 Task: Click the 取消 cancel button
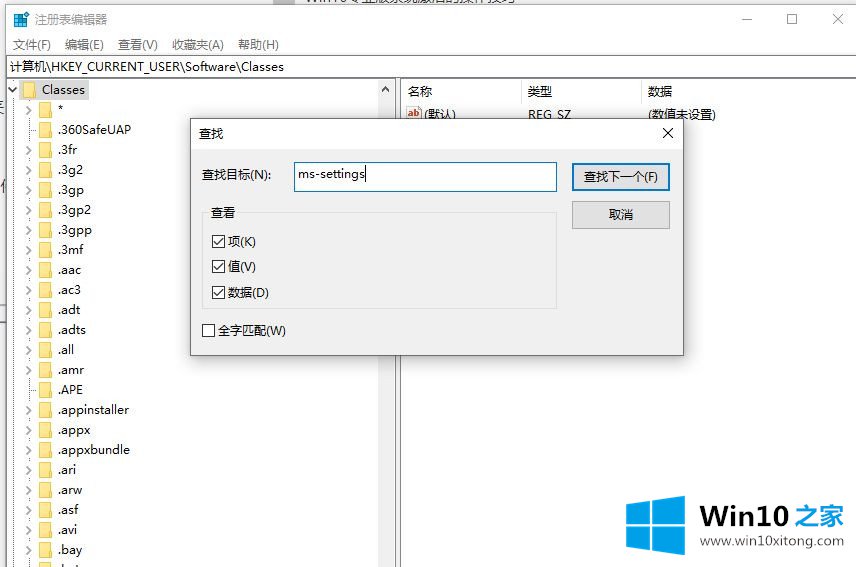click(x=621, y=215)
